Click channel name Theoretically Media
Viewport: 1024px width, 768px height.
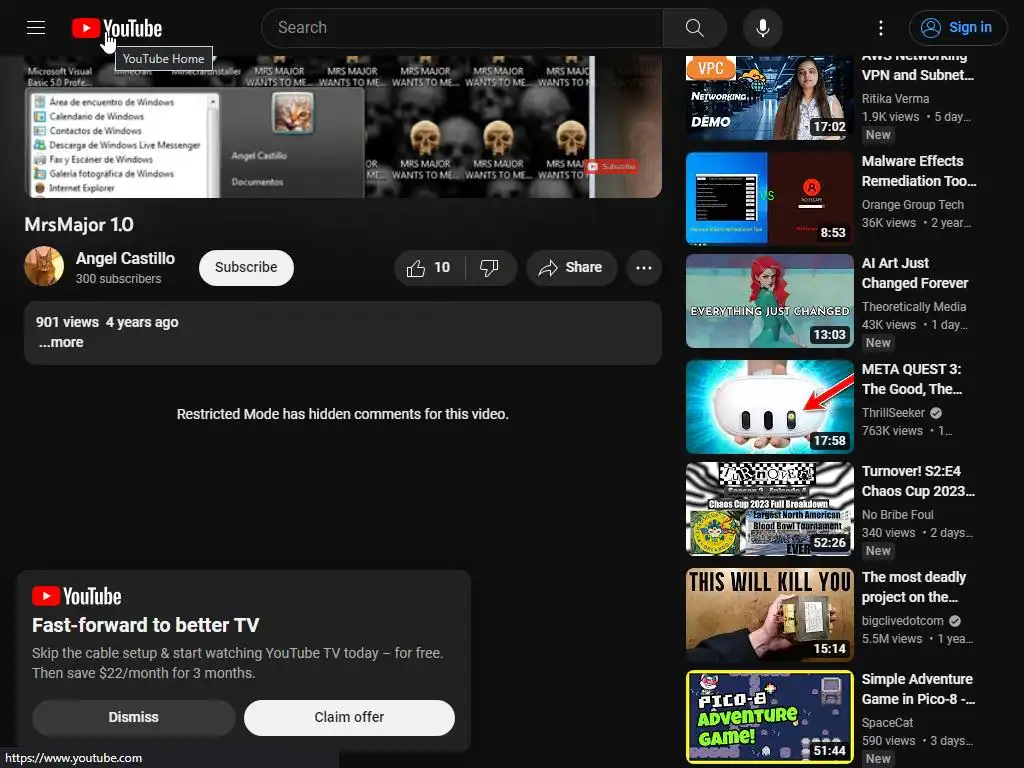(x=914, y=306)
